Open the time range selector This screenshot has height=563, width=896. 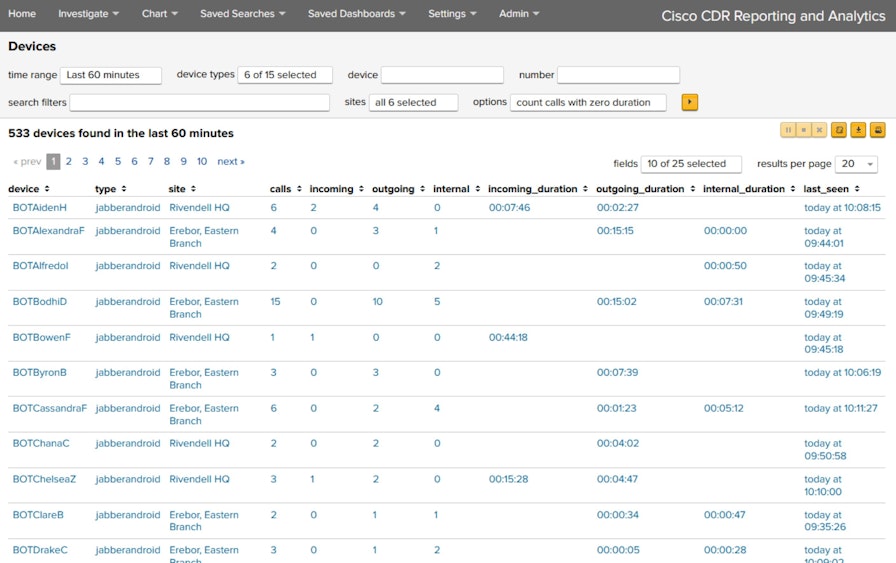111,75
